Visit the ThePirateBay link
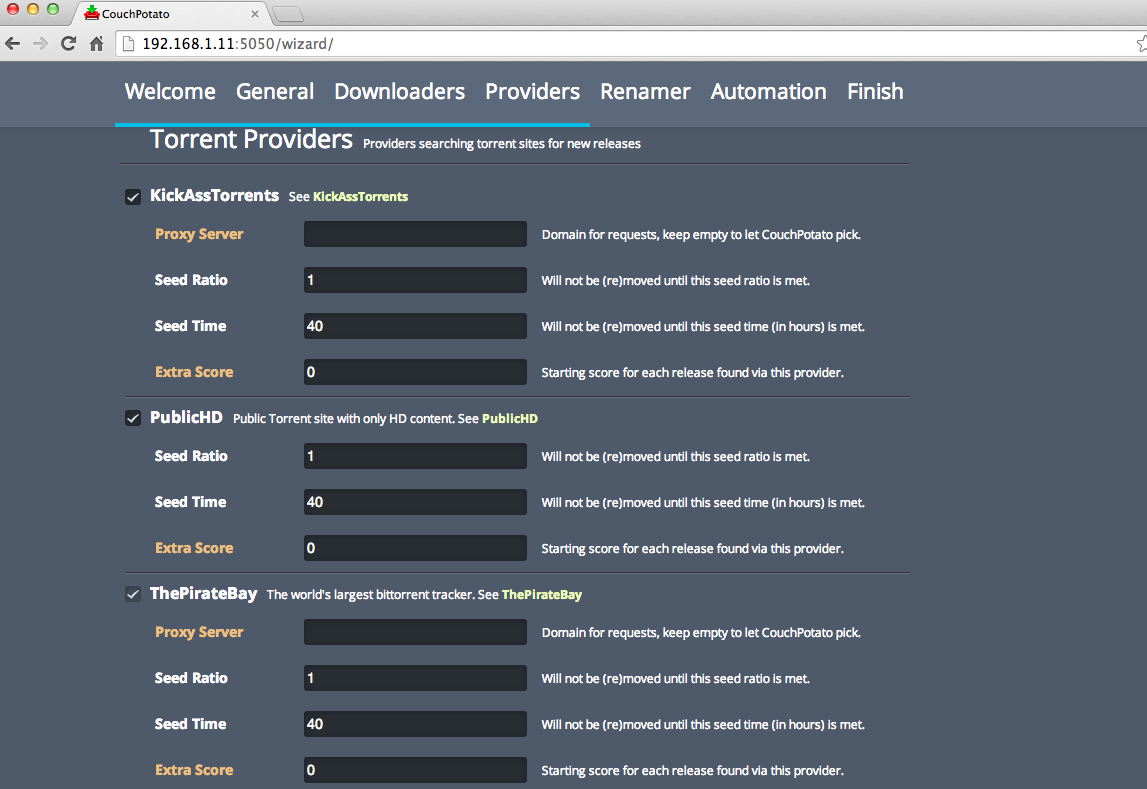 (x=542, y=594)
